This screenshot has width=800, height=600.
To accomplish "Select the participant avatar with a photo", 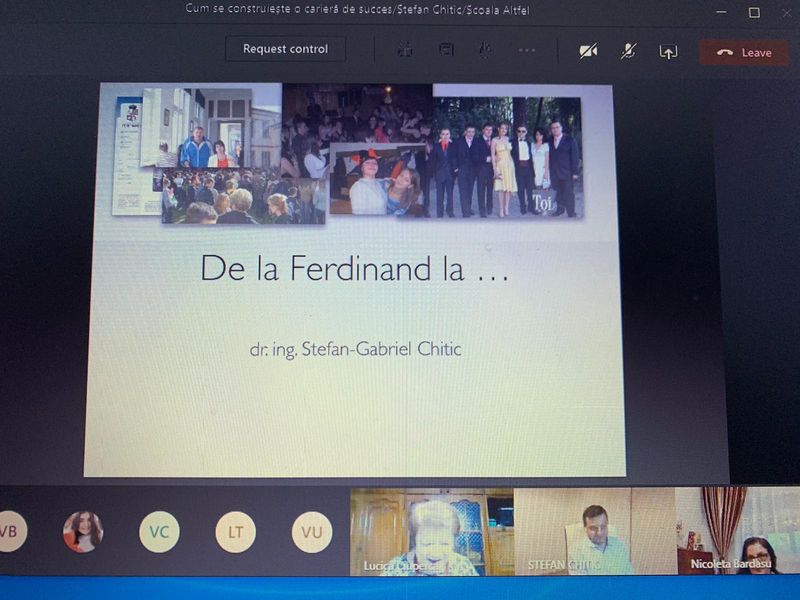I will tap(83, 531).
